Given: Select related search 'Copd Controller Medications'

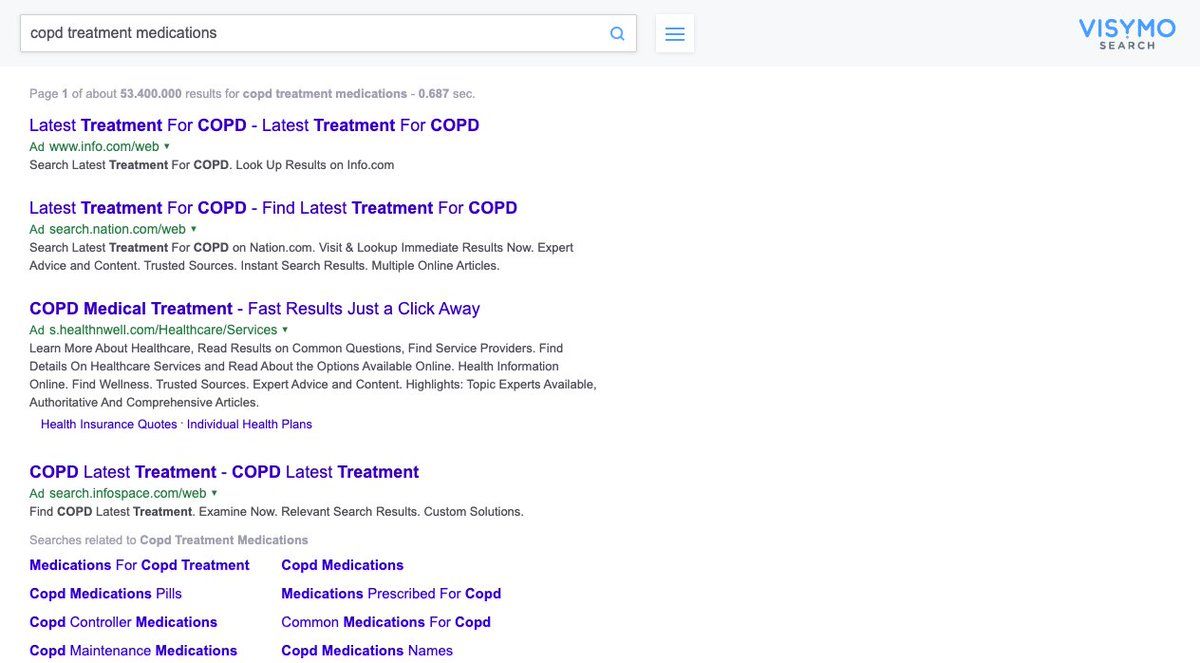Looking at the screenshot, I should (123, 622).
